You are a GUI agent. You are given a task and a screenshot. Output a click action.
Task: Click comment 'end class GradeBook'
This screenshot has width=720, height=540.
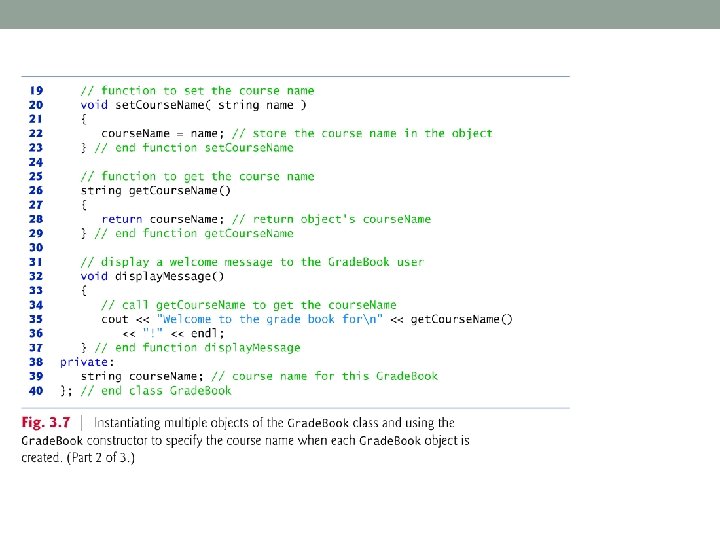point(156,391)
